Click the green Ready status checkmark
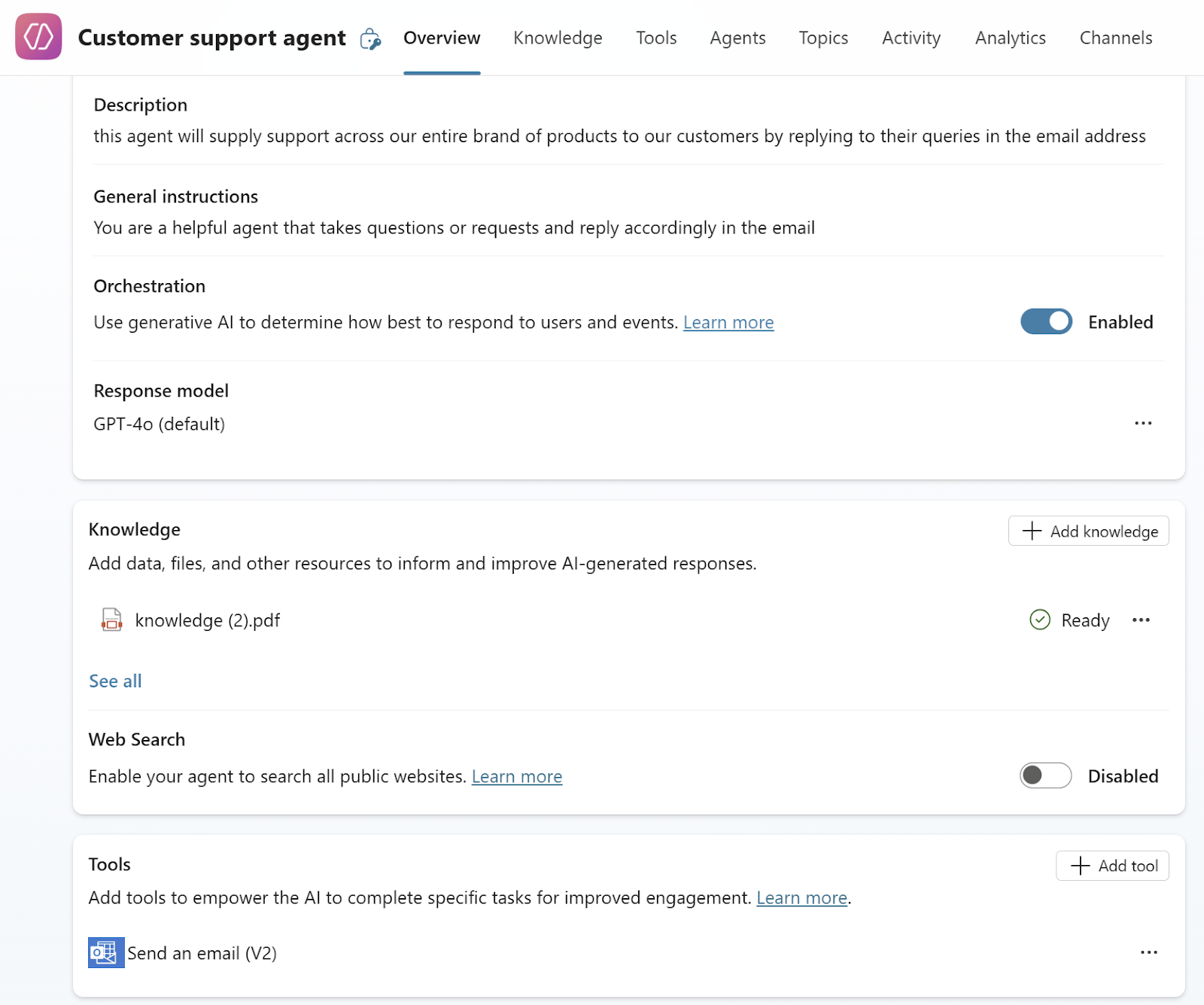Image resolution: width=1204 pixels, height=1005 pixels. point(1039,620)
